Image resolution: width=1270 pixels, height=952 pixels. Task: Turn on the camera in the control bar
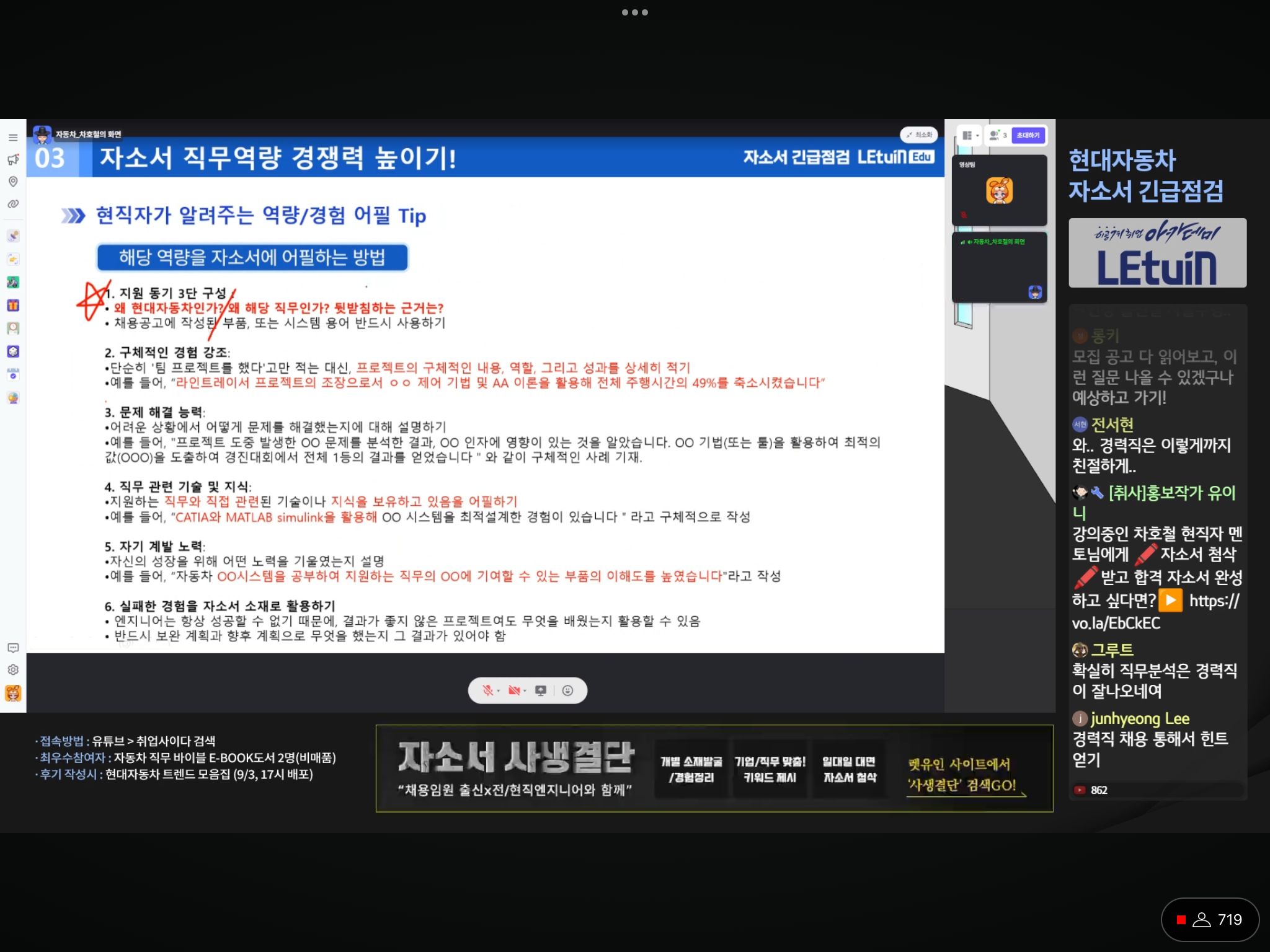click(514, 690)
